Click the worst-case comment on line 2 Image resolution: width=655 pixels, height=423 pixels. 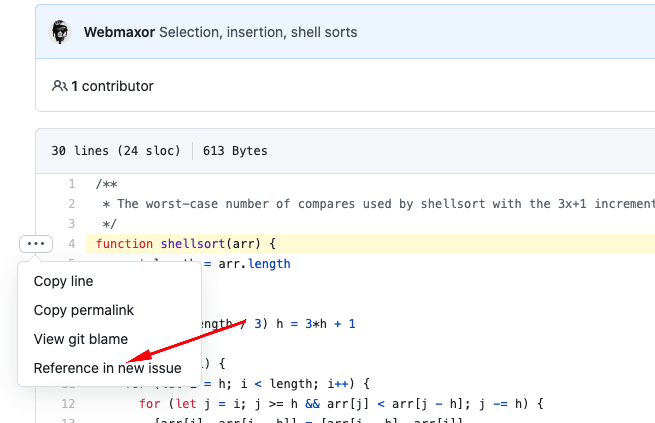[x=370, y=204]
